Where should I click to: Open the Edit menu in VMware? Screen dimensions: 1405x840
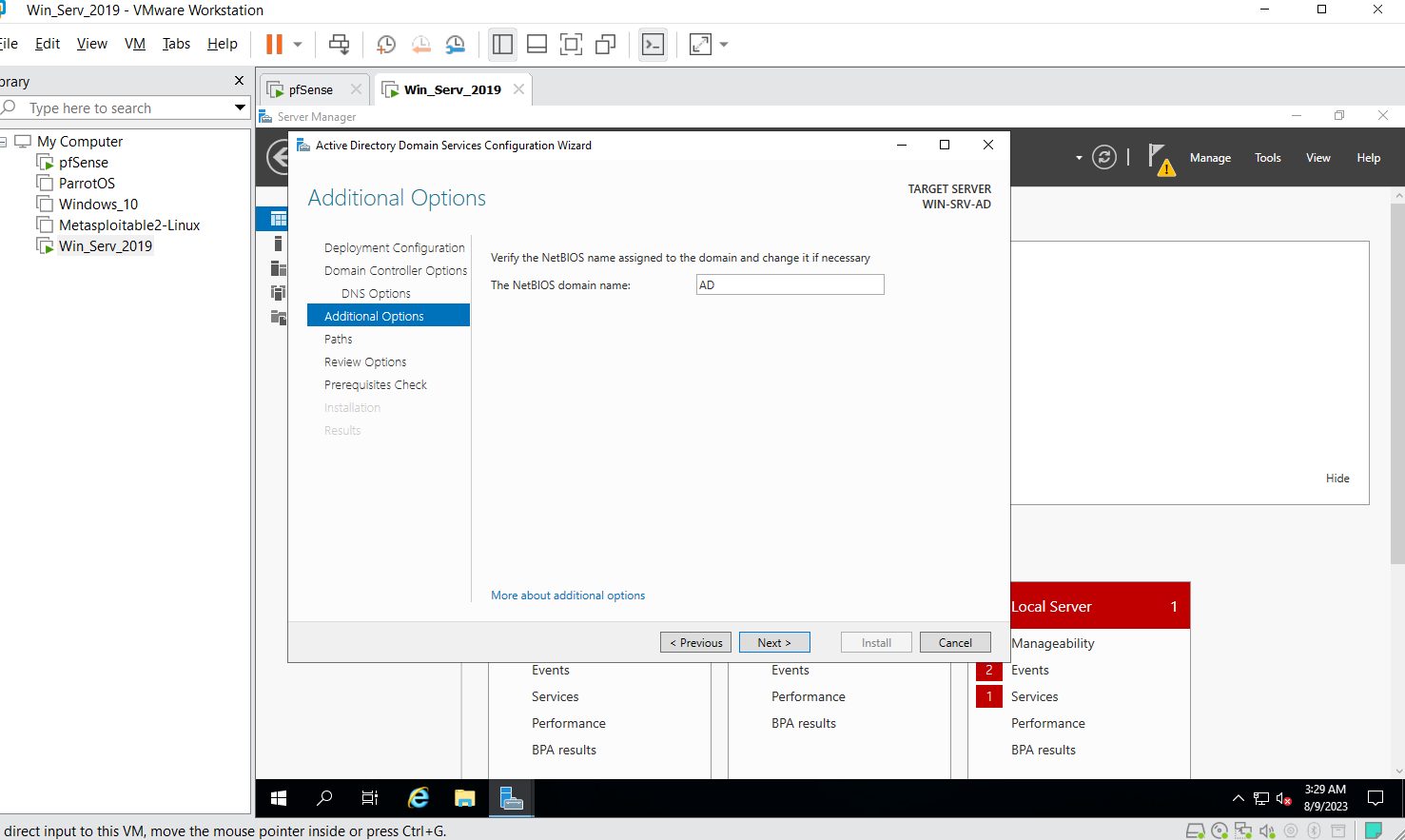click(x=48, y=44)
